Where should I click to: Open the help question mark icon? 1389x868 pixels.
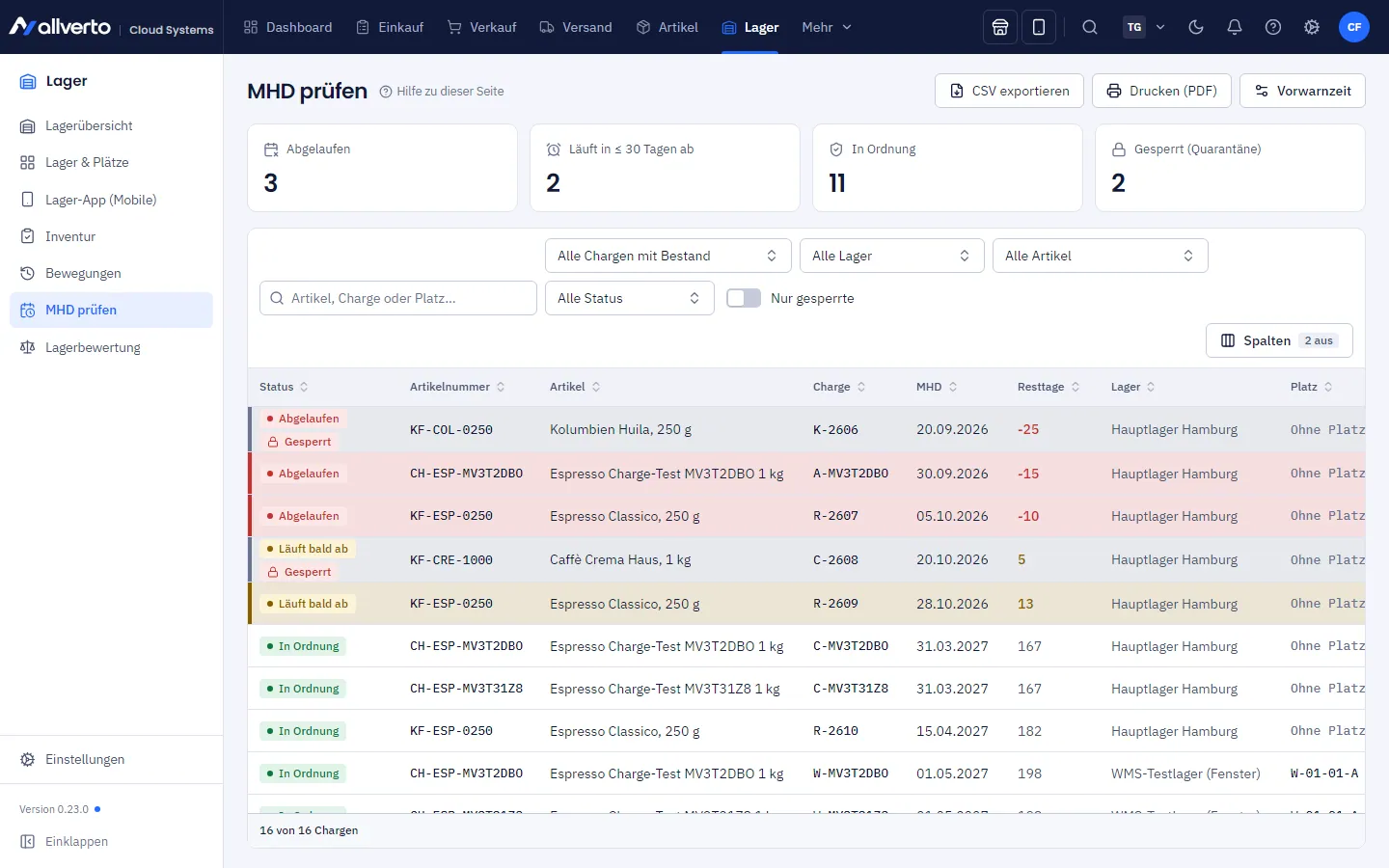pyautogui.click(x=1273, y=27)
